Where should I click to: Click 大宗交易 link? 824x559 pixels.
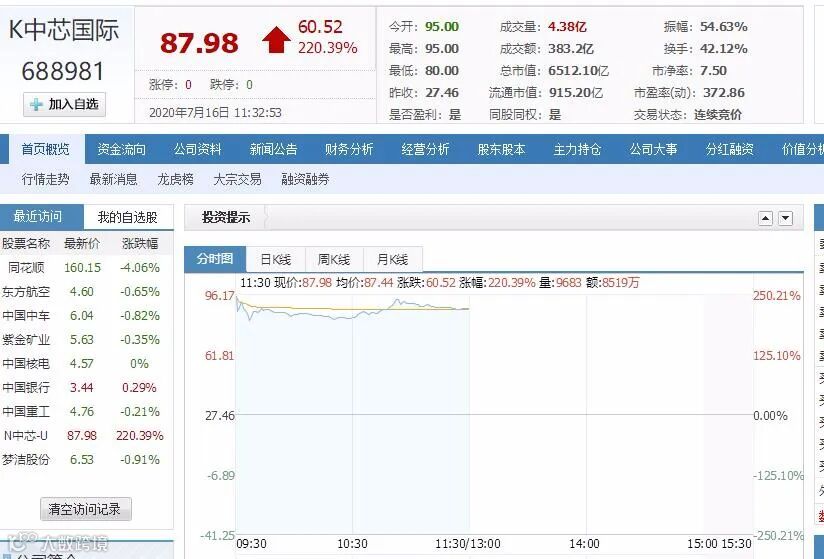click(x=238, y=179)
